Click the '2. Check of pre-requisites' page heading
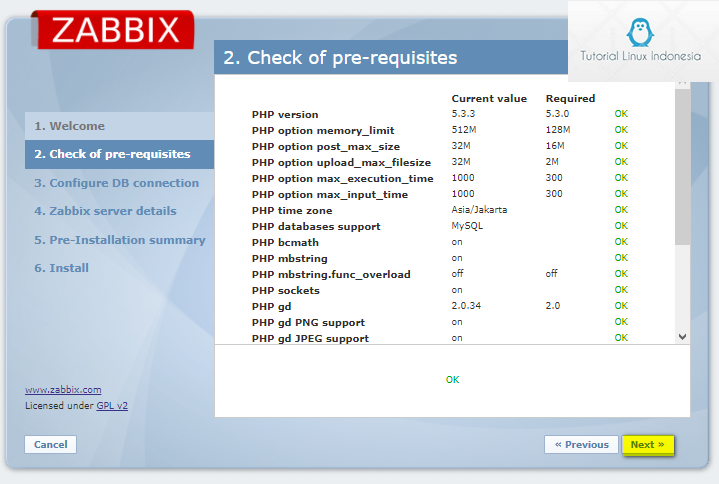This screenshot has height=484, width=719. 340,58
